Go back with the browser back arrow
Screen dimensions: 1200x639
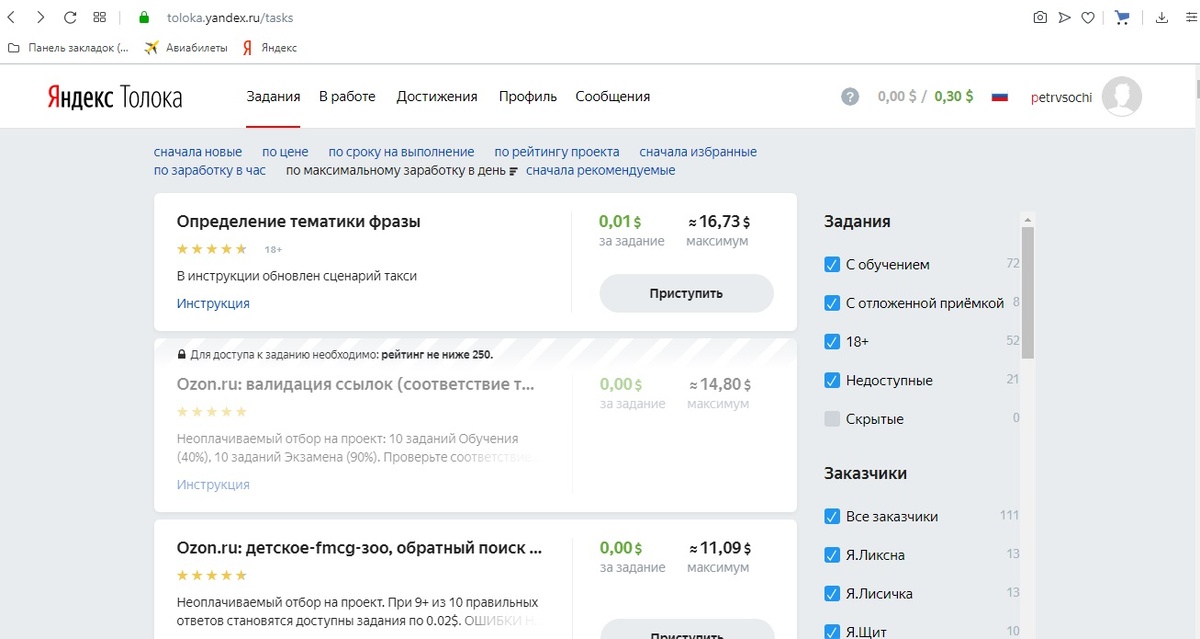(10, 17)
